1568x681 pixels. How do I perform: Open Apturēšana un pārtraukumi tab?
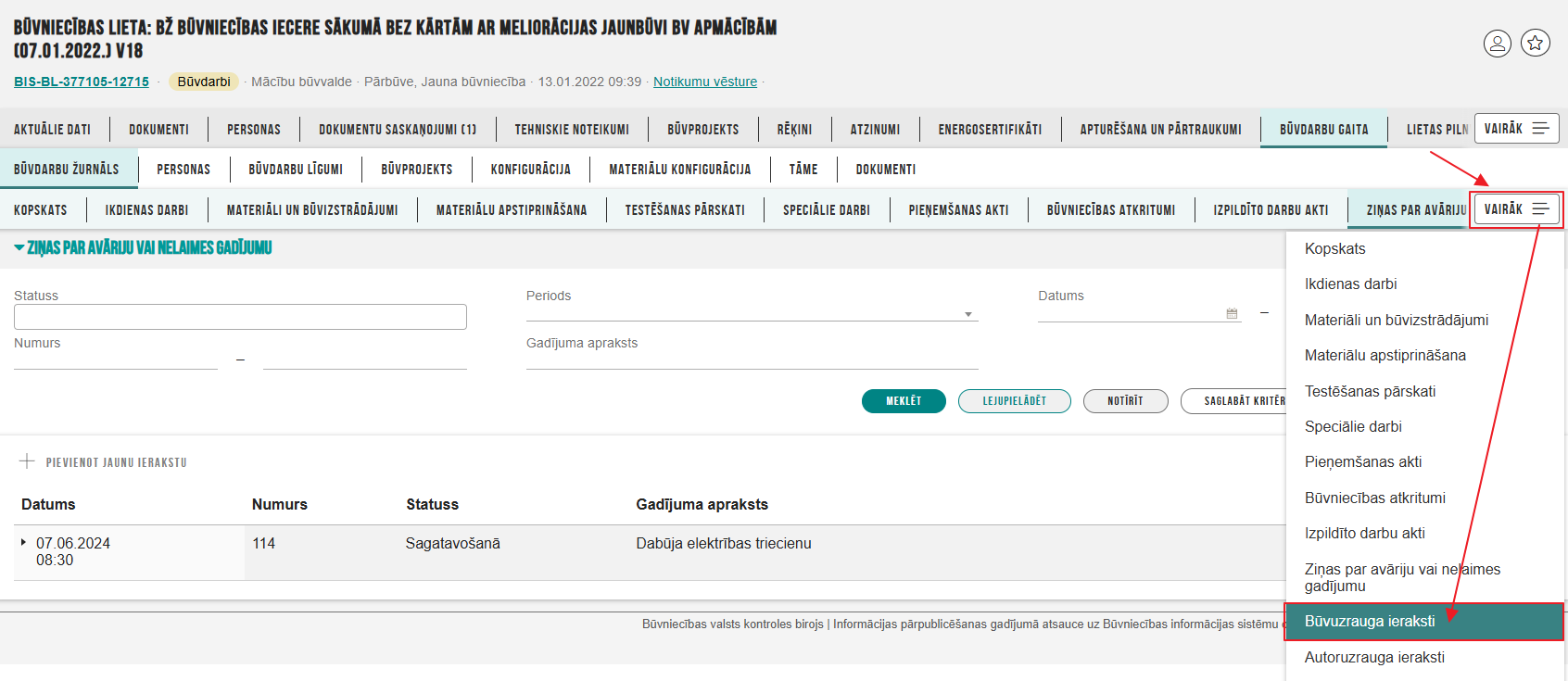coord(1160,130)
